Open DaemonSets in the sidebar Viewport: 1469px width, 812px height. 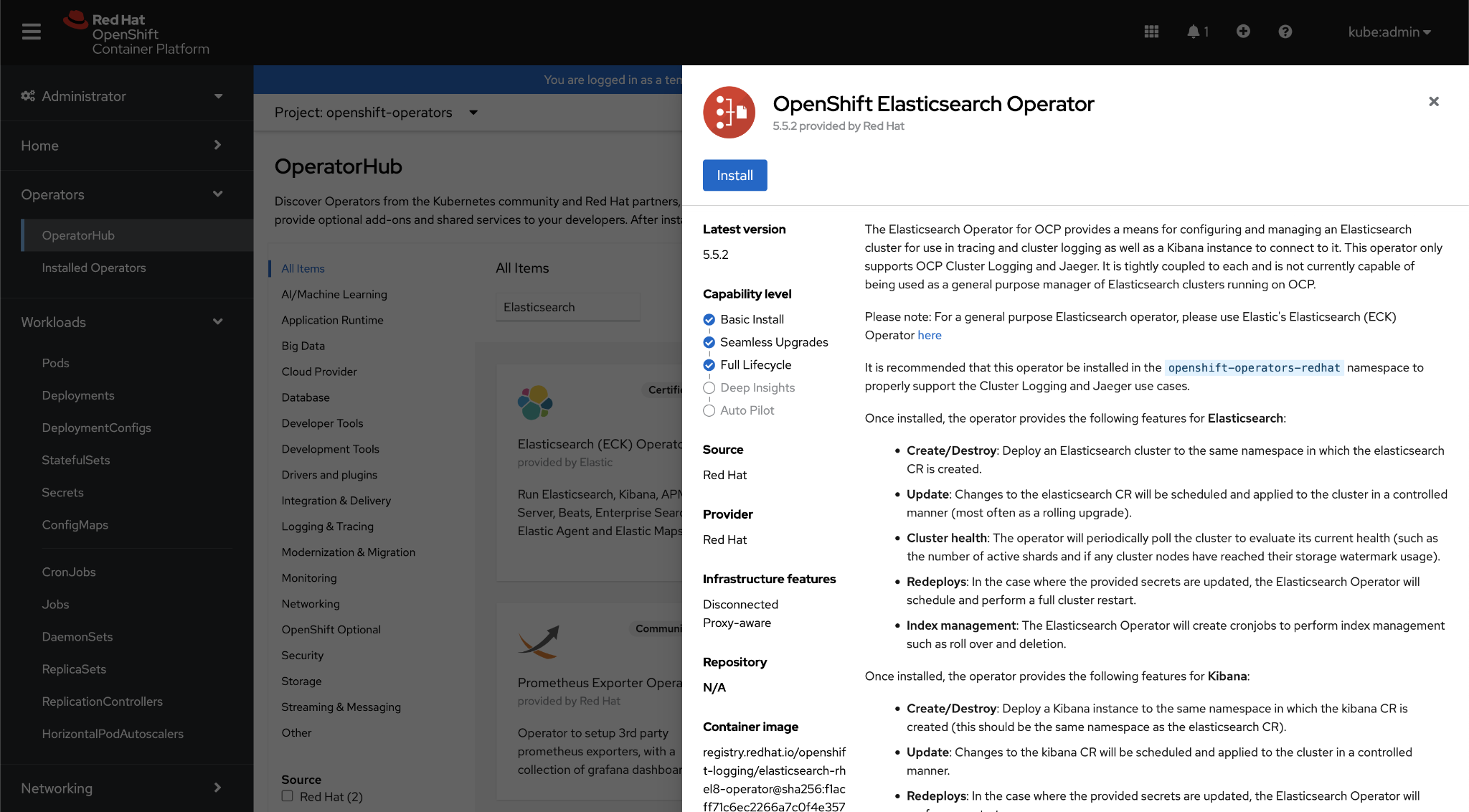tap(77, 636)
